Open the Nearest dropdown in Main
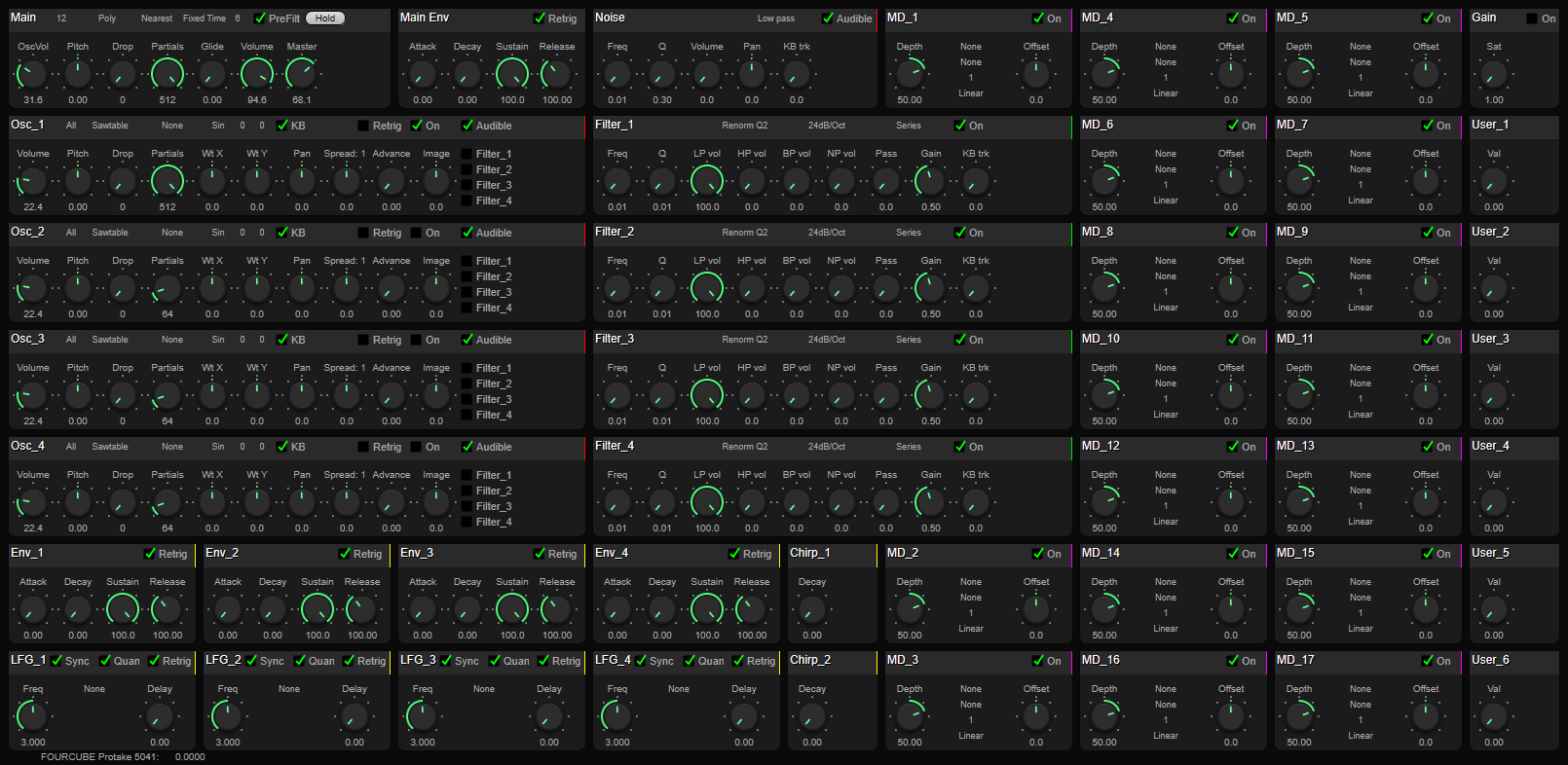This screenshot has height=765, width=1568. (x=157, y=18)
